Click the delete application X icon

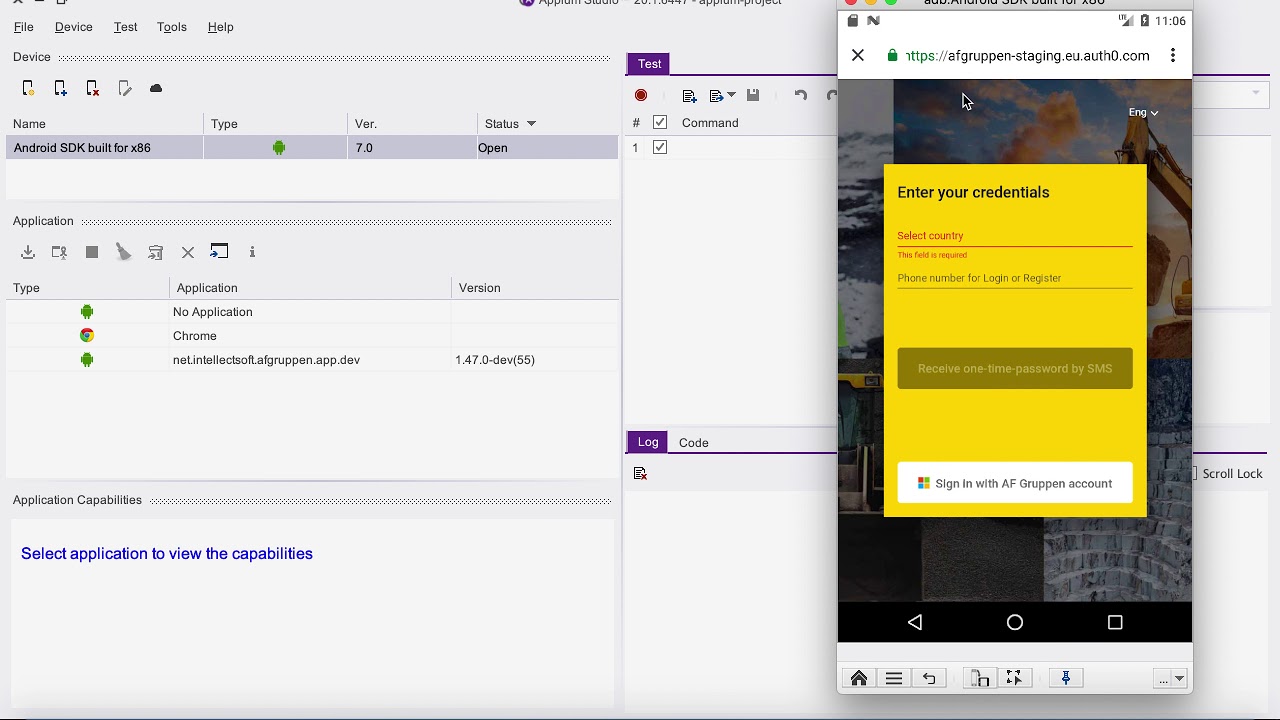pyautogui.click(x=188, y=252)
